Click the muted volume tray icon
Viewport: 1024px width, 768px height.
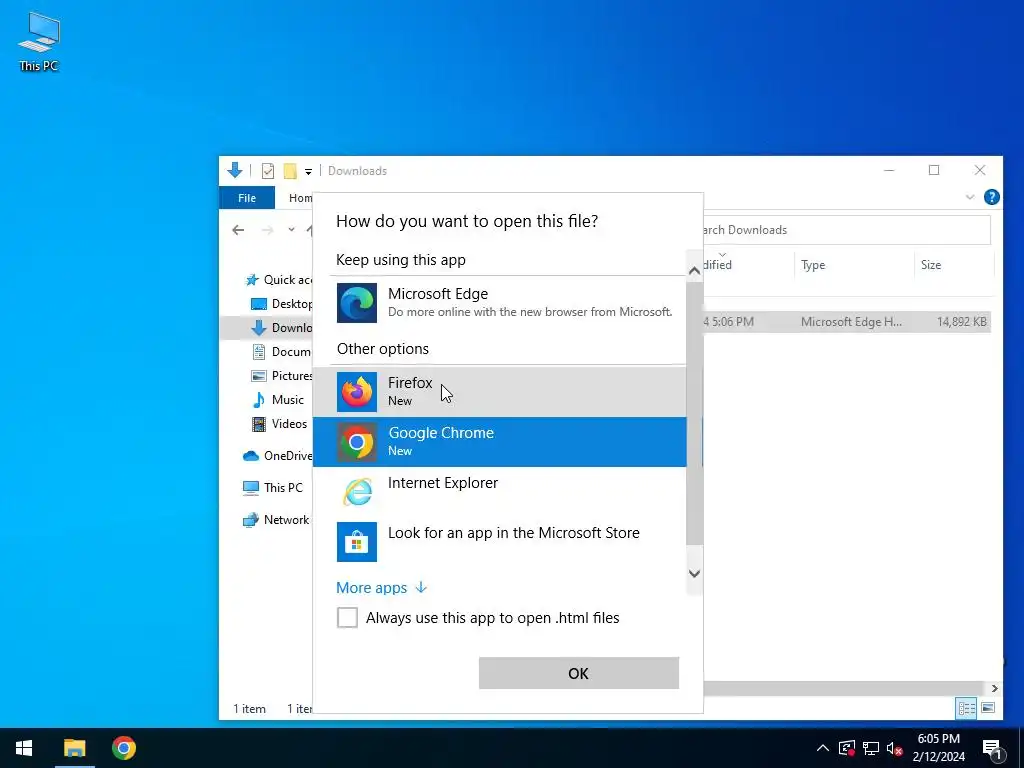pyautogui.click(x=895, y=748)
